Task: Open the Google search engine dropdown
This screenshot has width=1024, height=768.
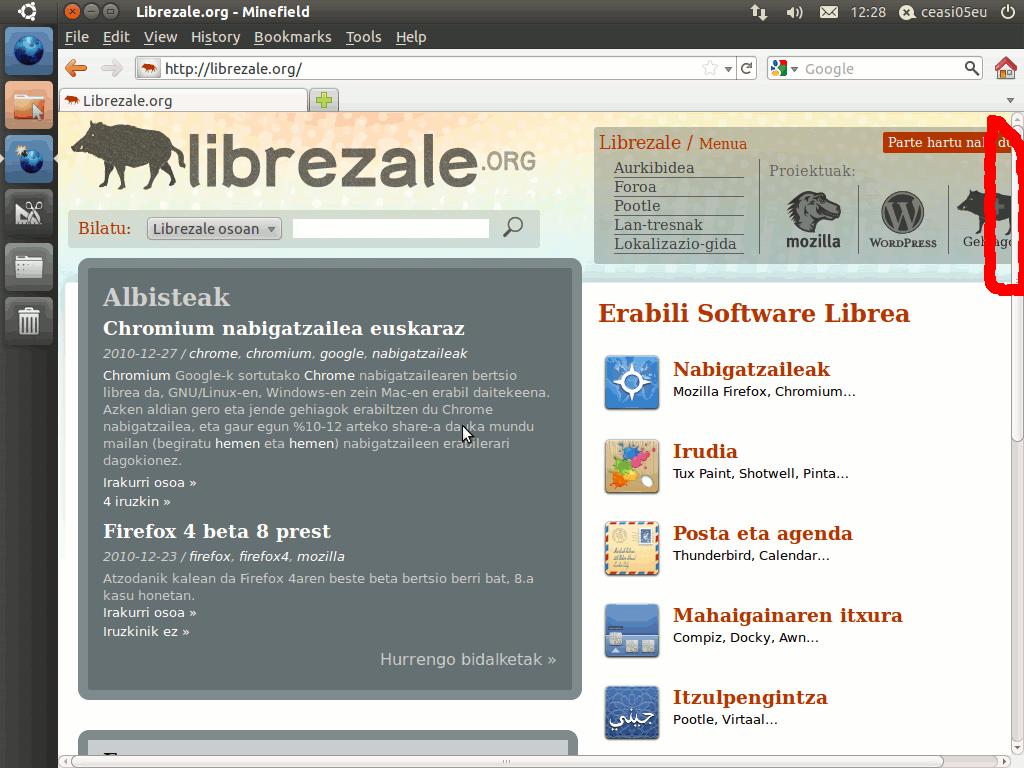Action: 784,68
